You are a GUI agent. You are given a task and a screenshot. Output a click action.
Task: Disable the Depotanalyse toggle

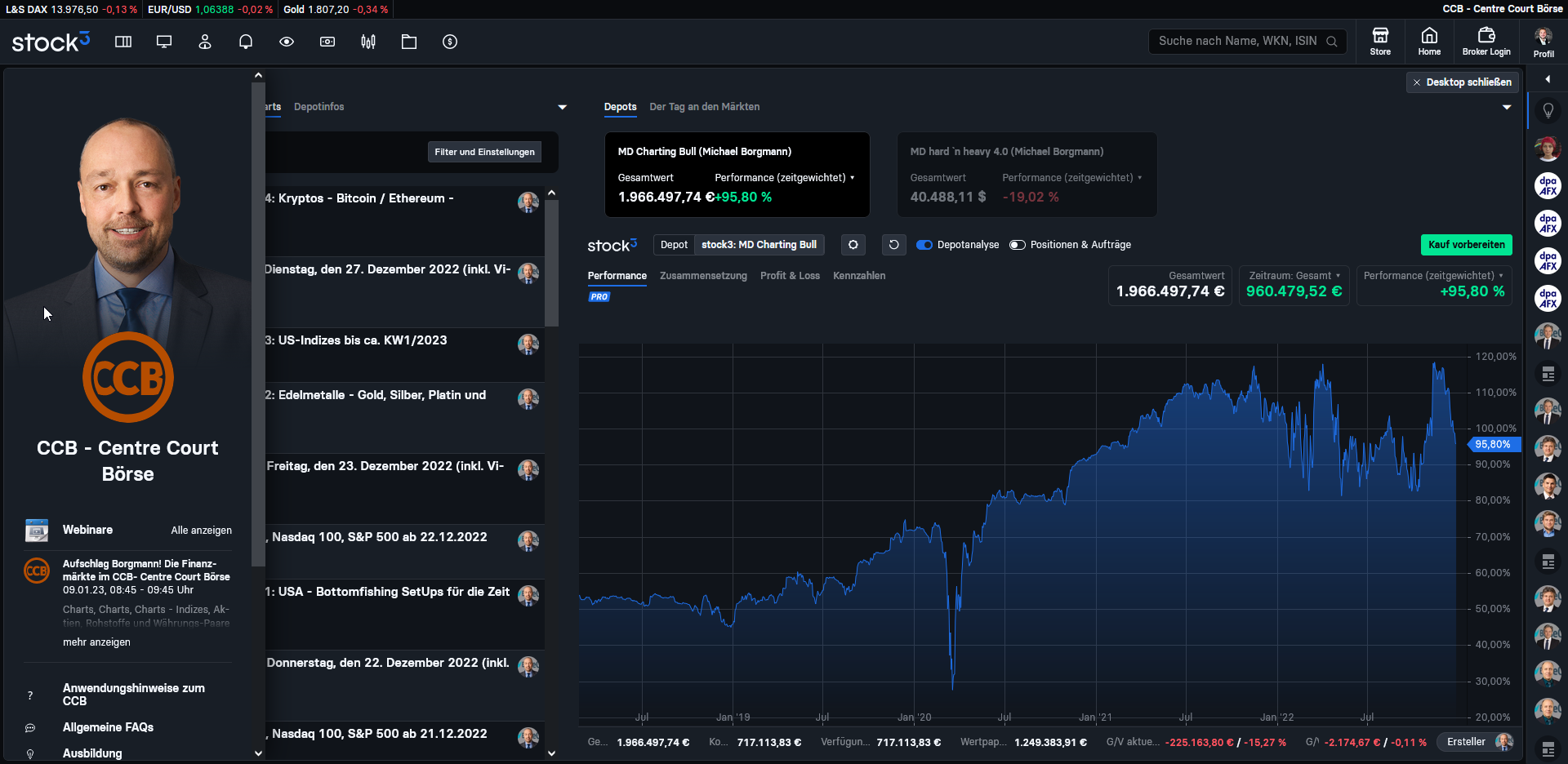pos(924,245)
